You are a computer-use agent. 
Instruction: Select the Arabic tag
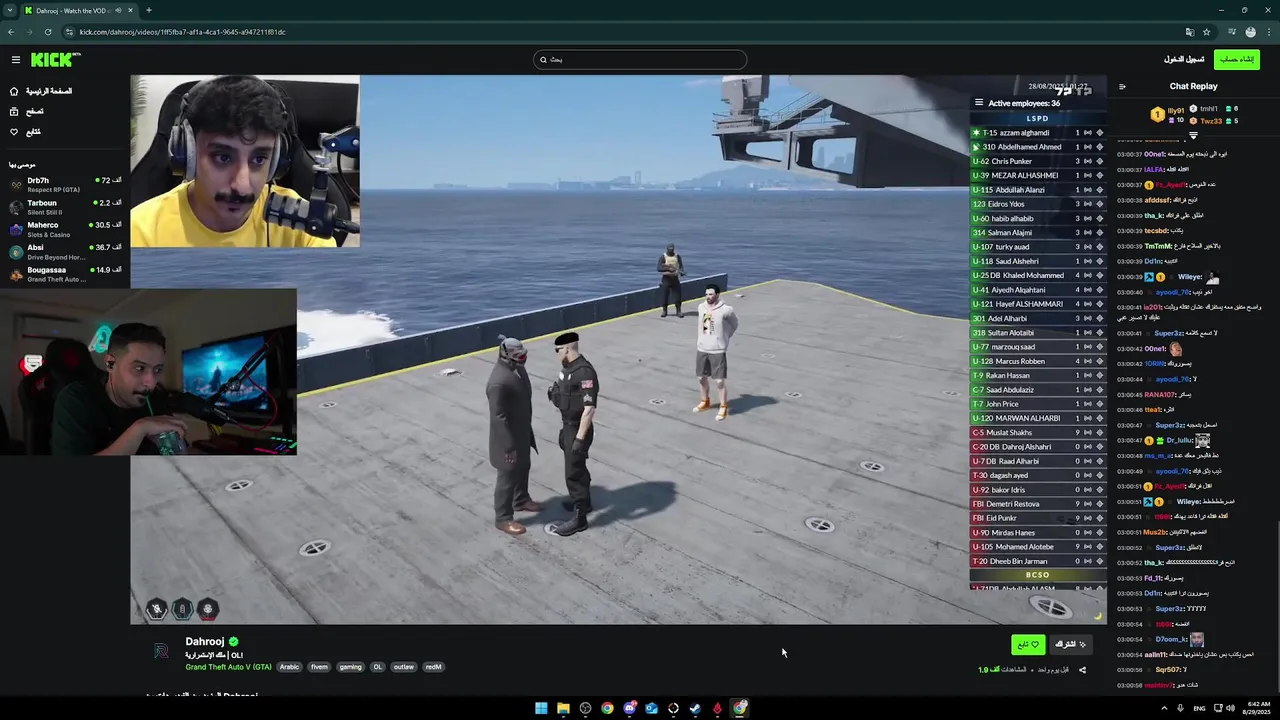tap(289, 667)
